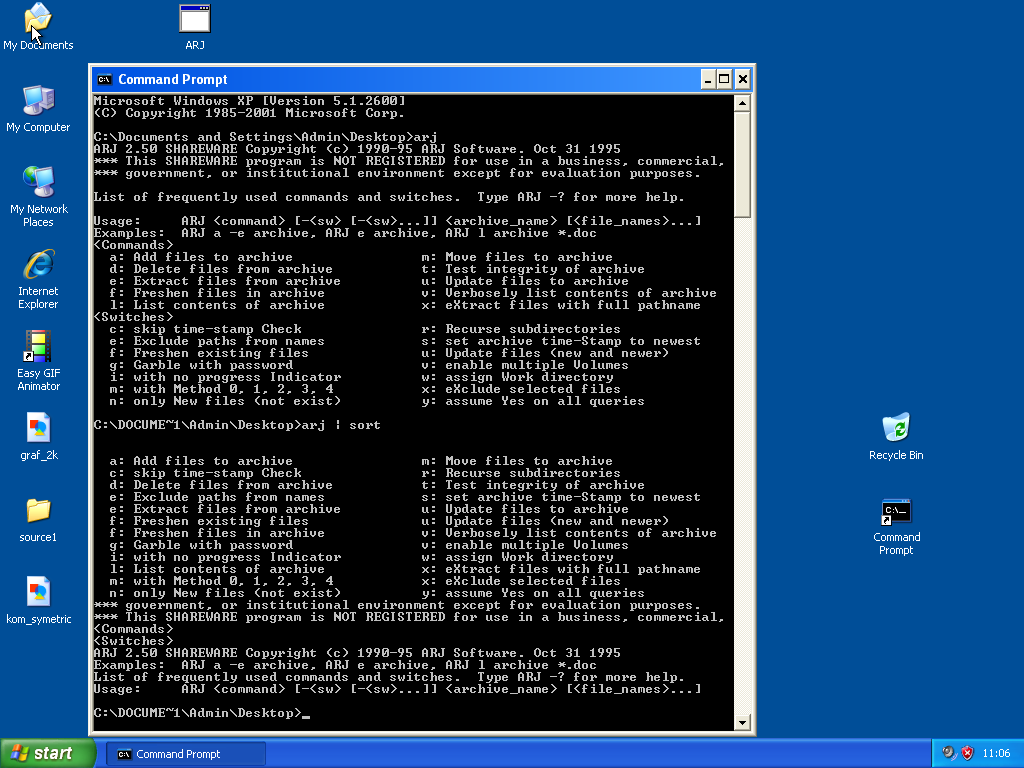Select the kom_symetric file icon
This screenshot has width=1024, height=768.
(x=38, y=601)
